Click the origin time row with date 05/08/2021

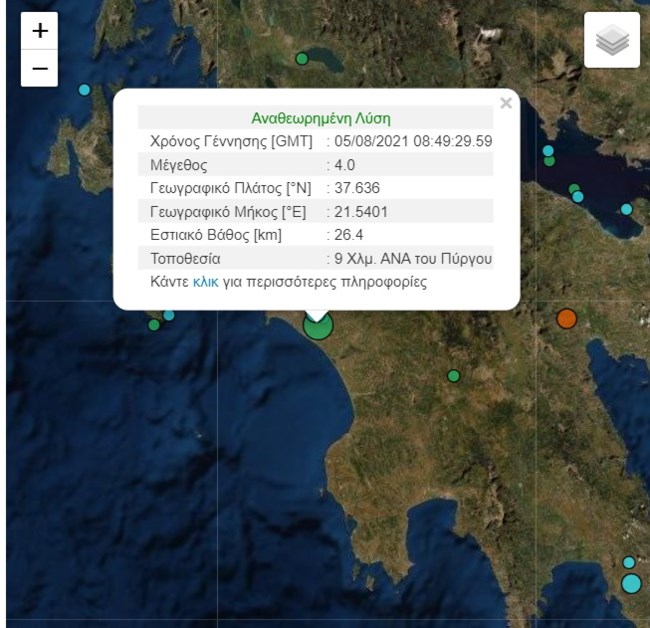315,141
